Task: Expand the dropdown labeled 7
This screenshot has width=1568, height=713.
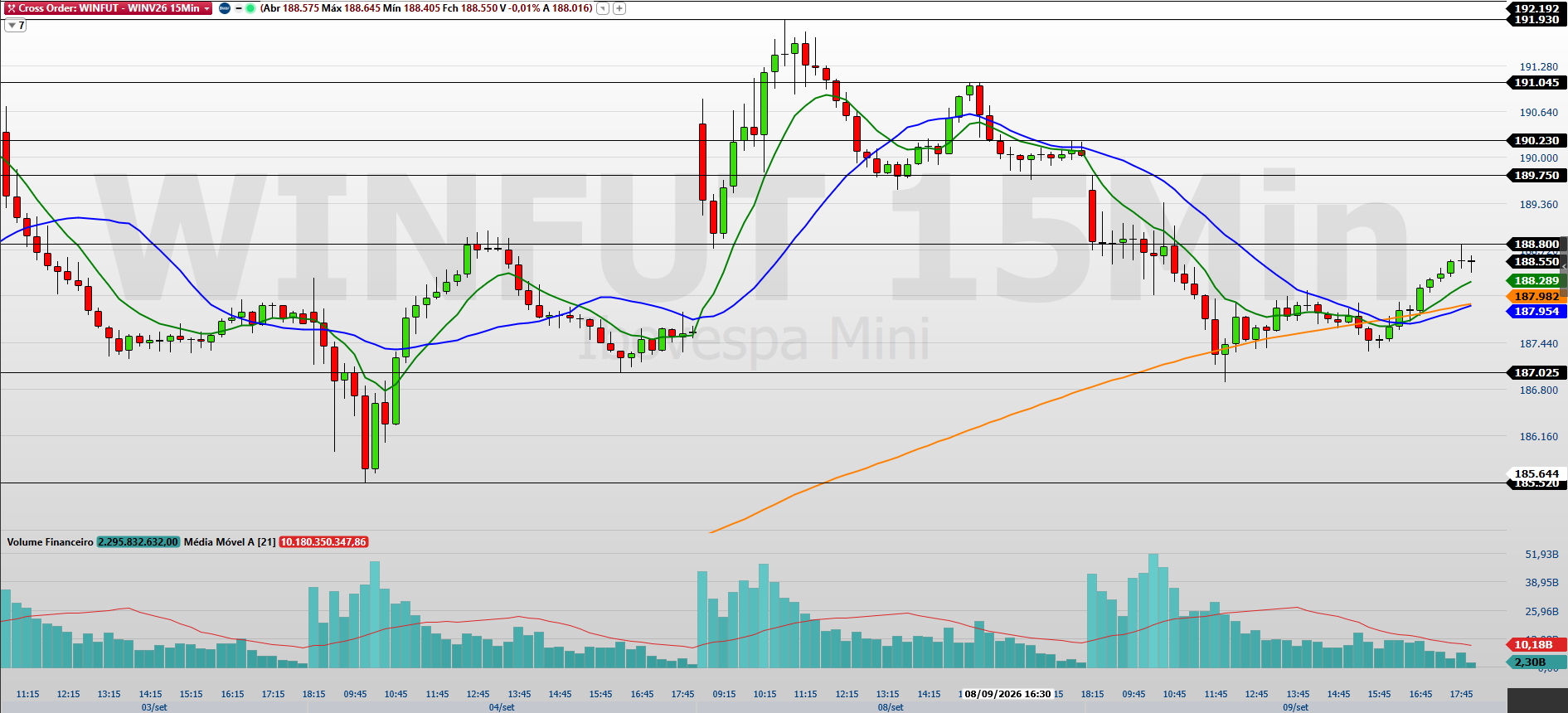Action: tap(16, 26)
